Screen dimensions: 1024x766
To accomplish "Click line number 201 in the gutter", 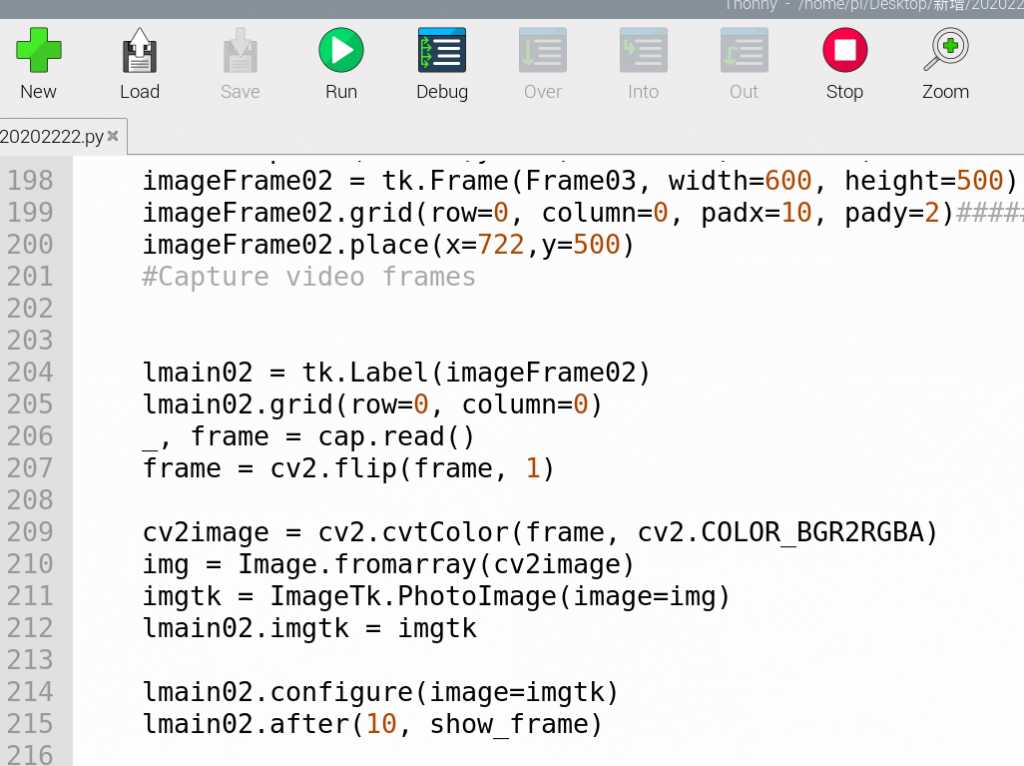I will click(x=30, y=277).
